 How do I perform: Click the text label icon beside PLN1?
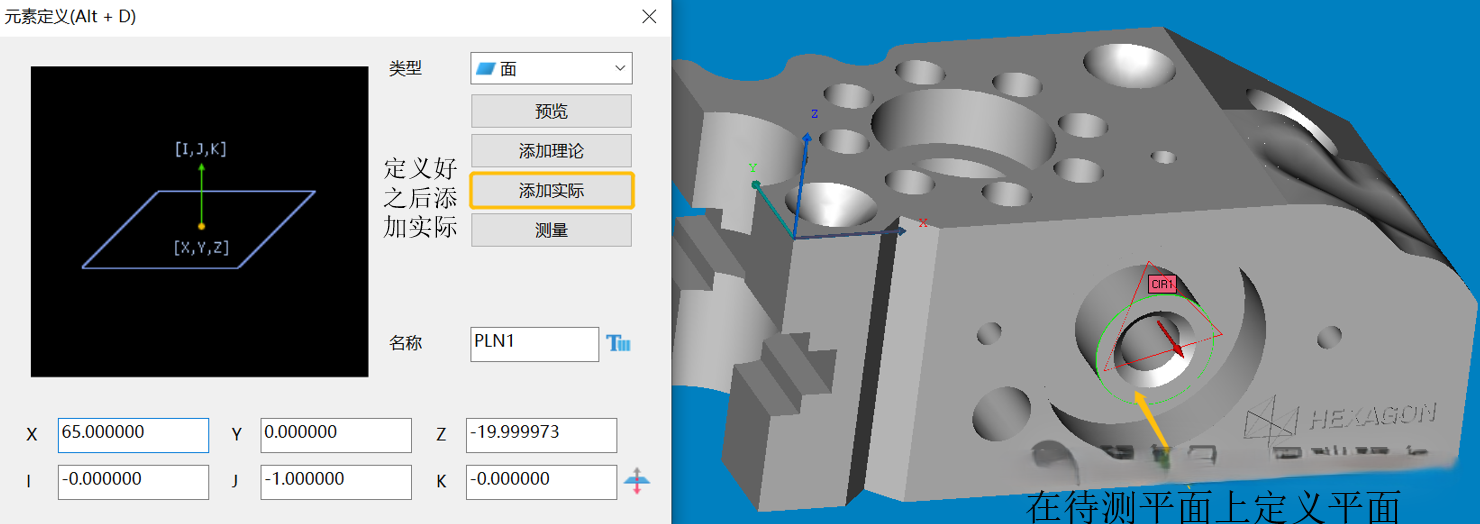[x=619, y=343]
